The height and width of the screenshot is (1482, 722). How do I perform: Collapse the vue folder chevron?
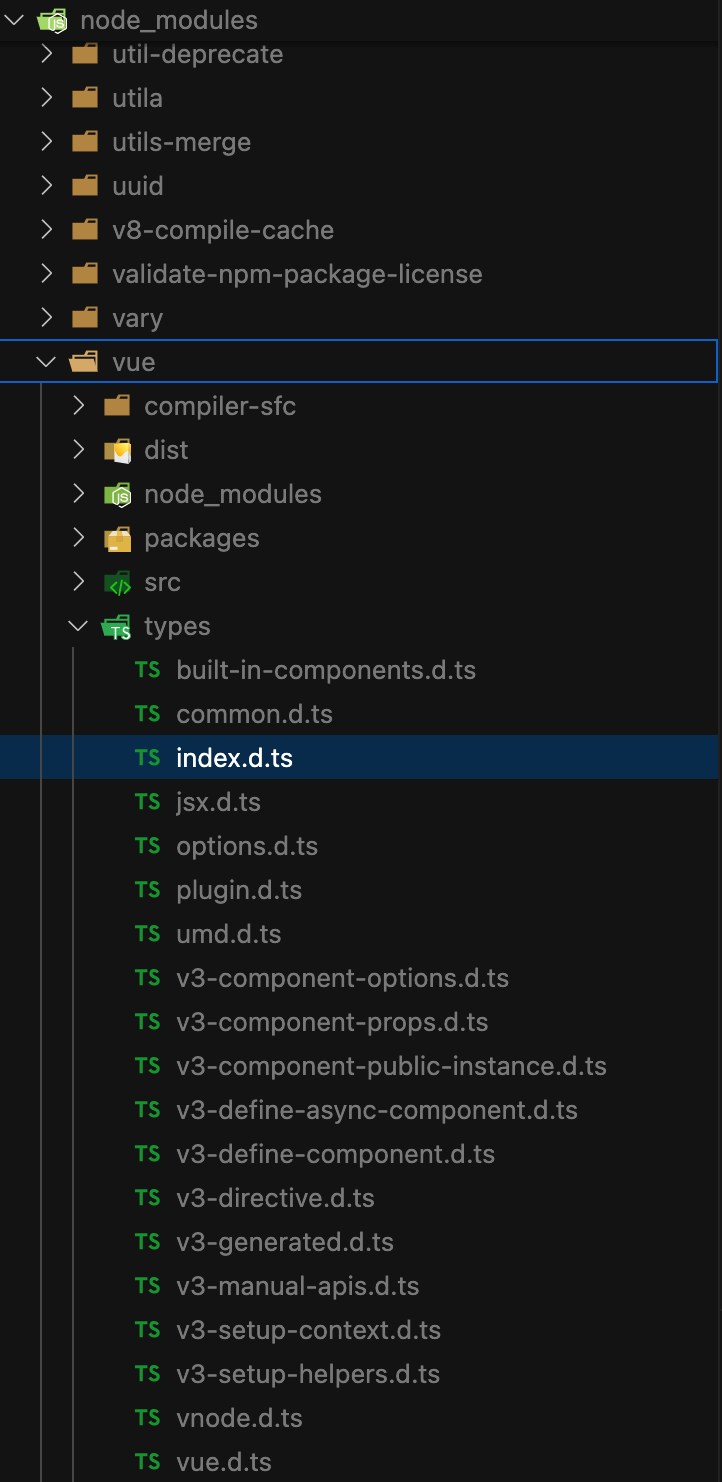pyautogui.click(x=46, y=362)
